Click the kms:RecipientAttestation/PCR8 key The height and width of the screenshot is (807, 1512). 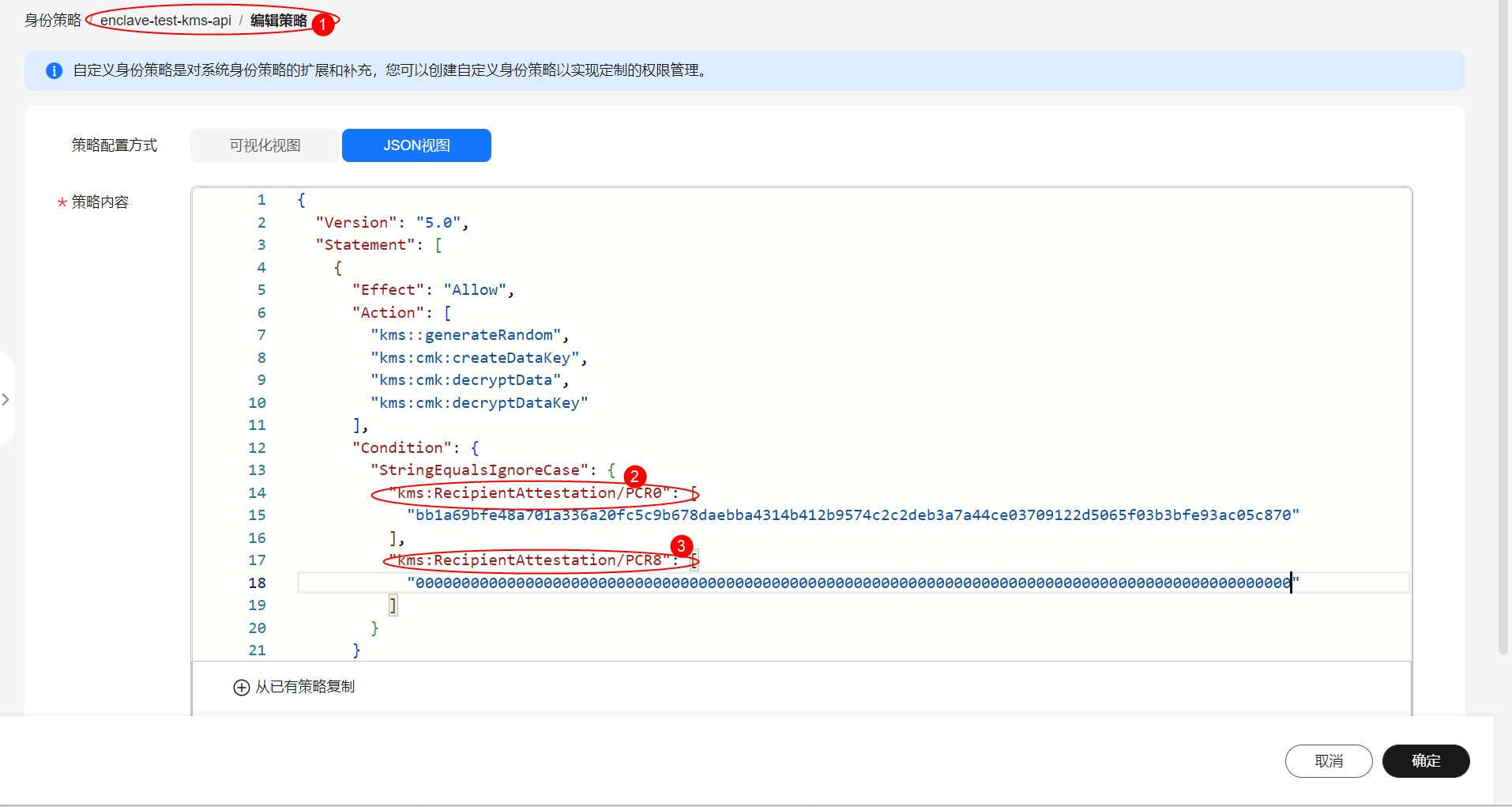[x=529, y=560]
